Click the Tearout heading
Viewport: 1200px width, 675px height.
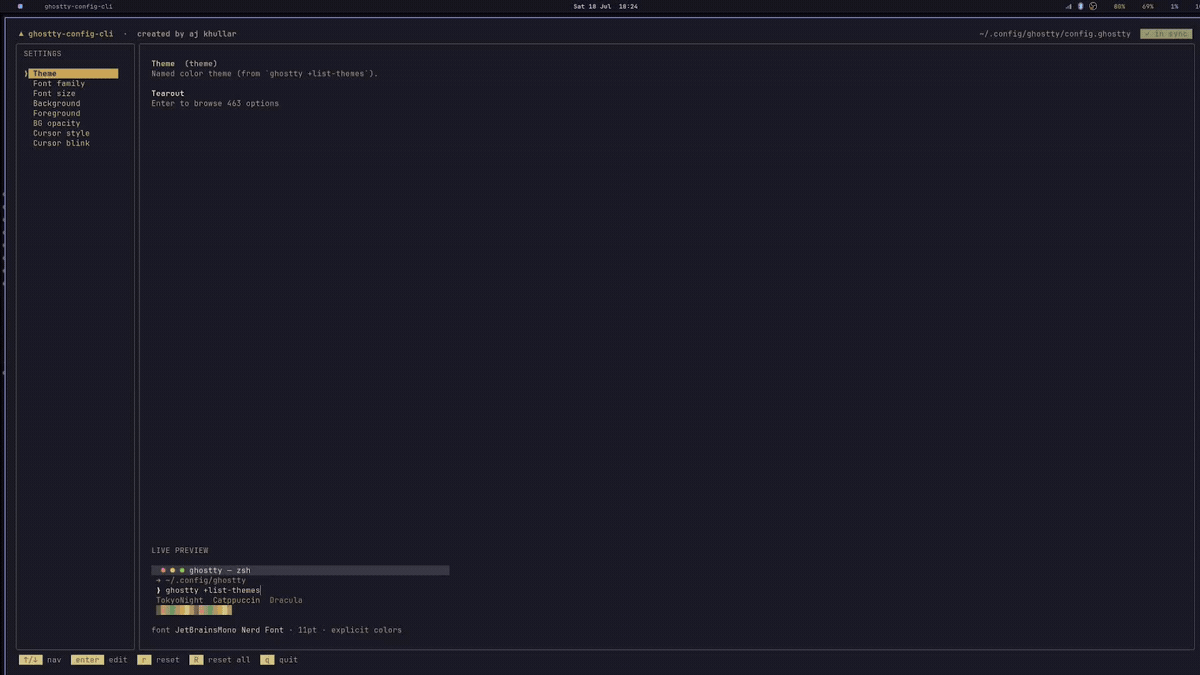(x=168, y=94)
